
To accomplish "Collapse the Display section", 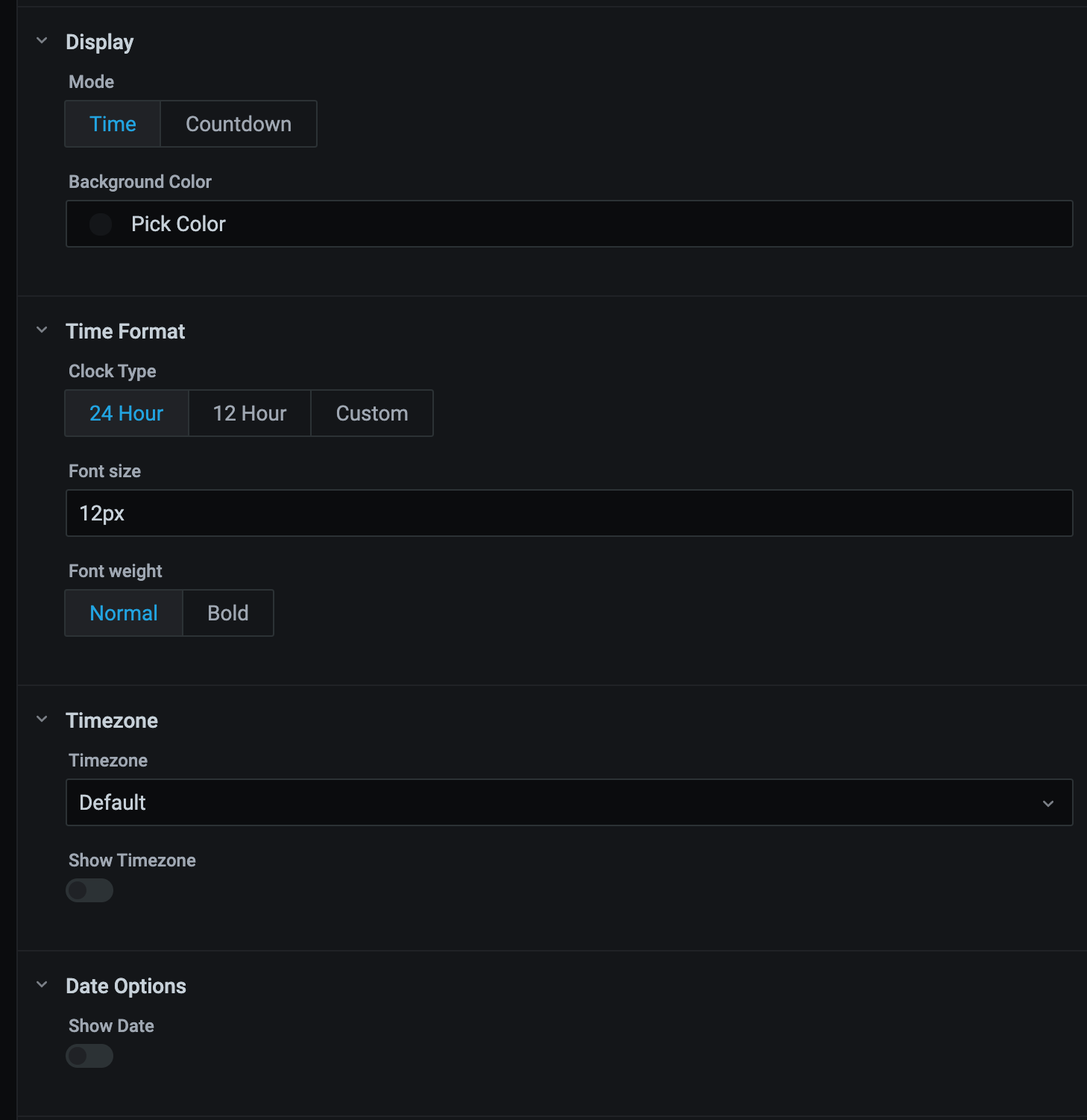I will click(42, 42).
